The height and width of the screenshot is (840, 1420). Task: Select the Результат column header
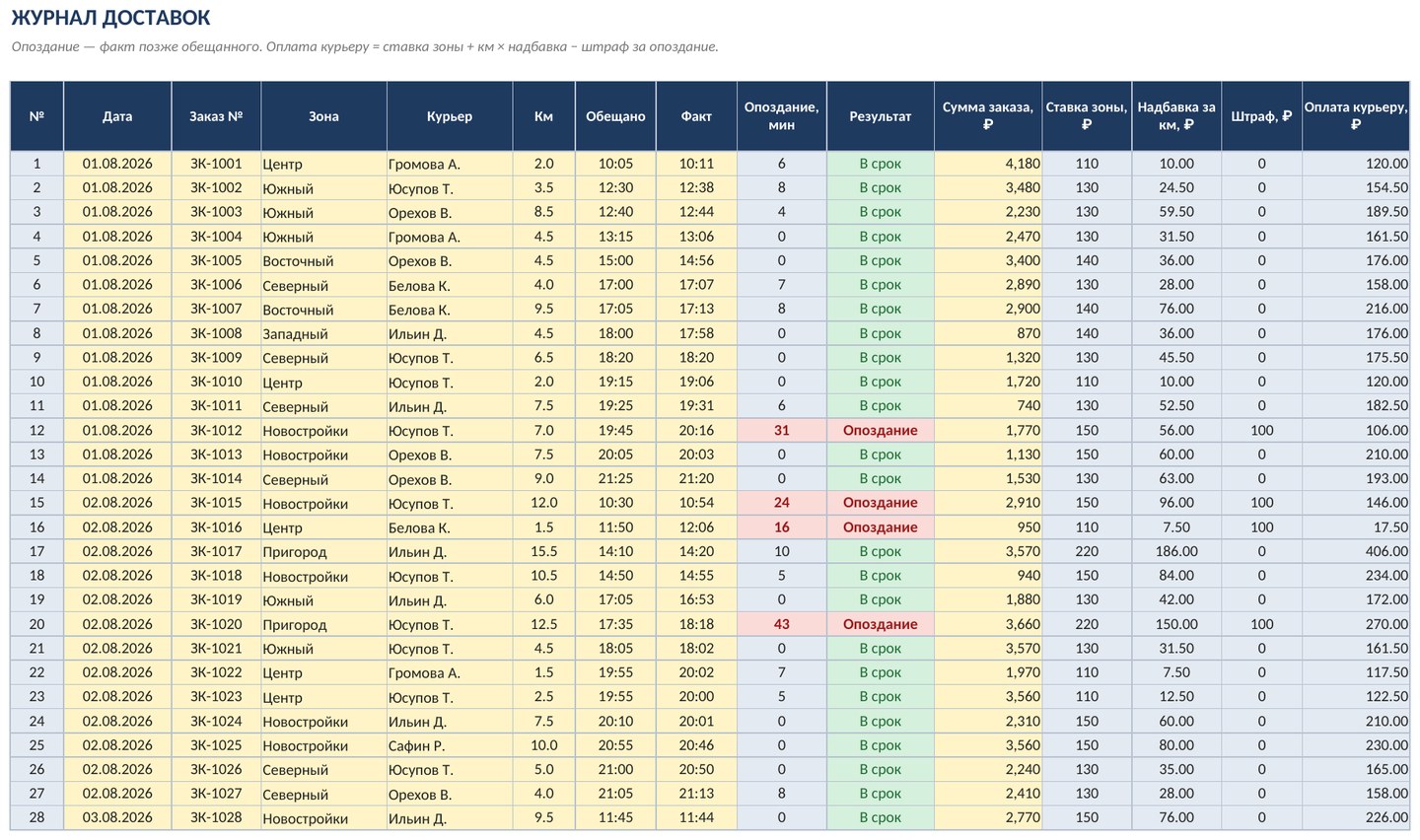pyautogui.click(x=881, y=116)
